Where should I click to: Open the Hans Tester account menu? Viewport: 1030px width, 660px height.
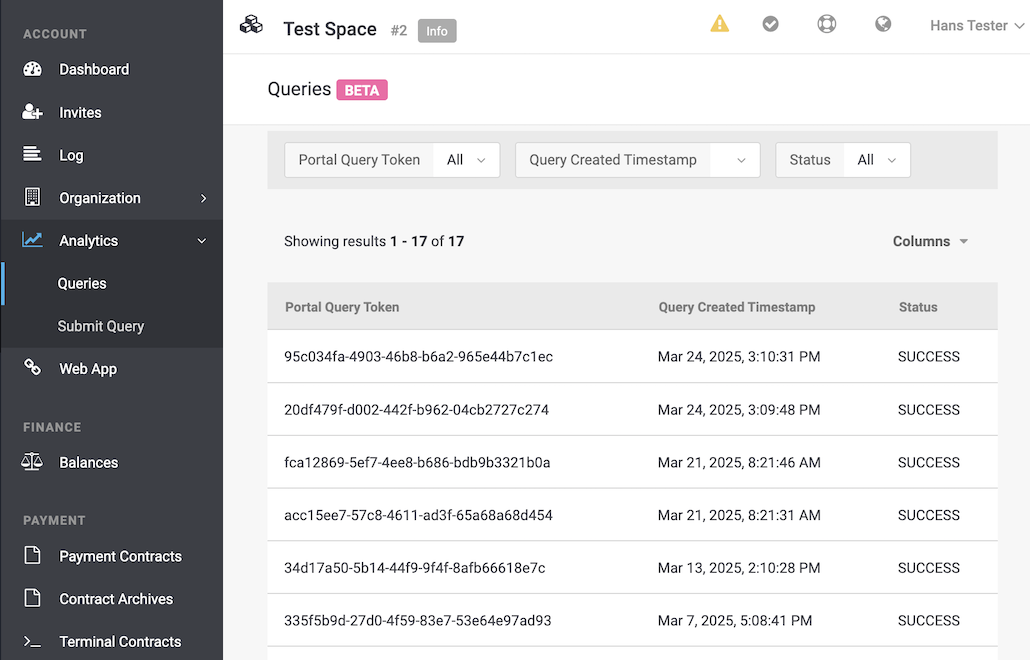[x=975, y=25]
